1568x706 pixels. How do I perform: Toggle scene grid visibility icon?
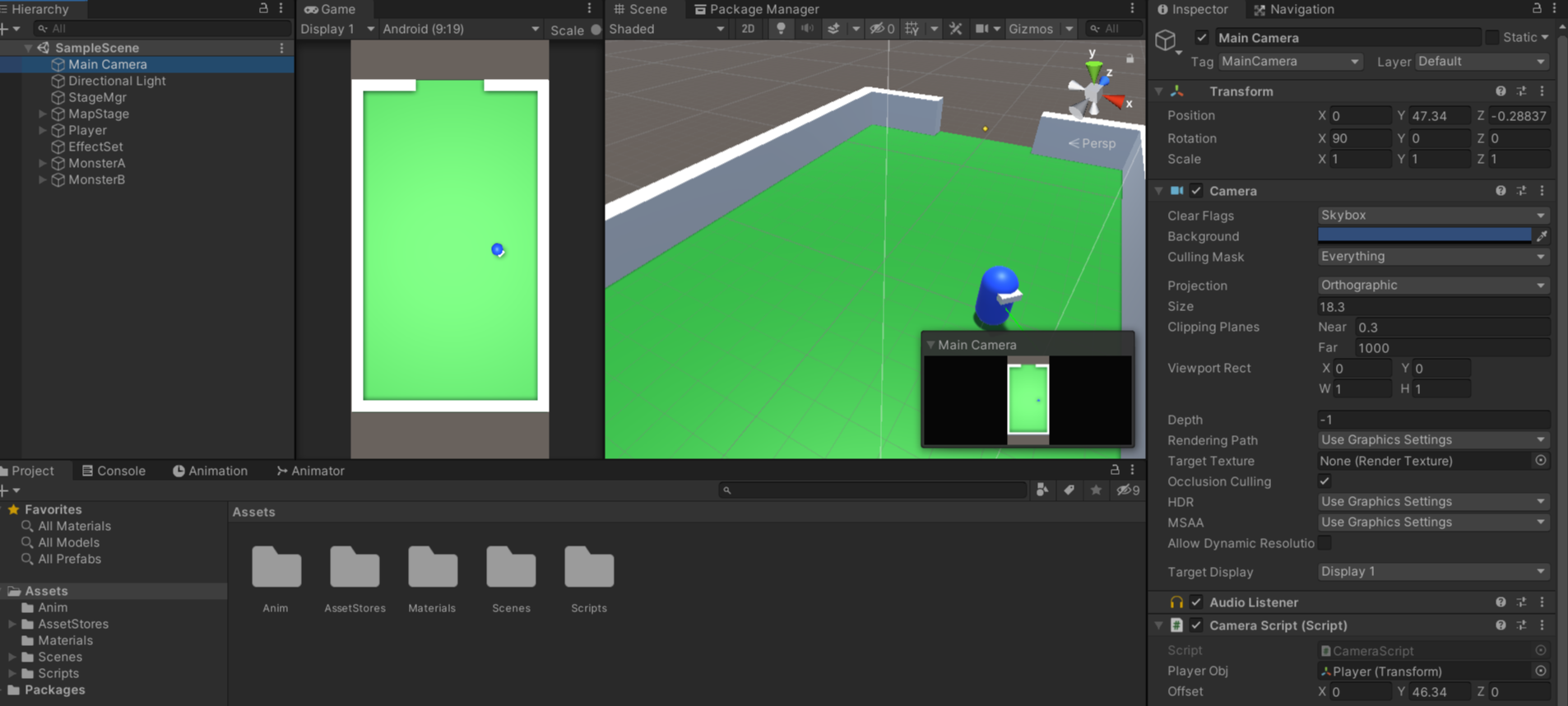912,29
